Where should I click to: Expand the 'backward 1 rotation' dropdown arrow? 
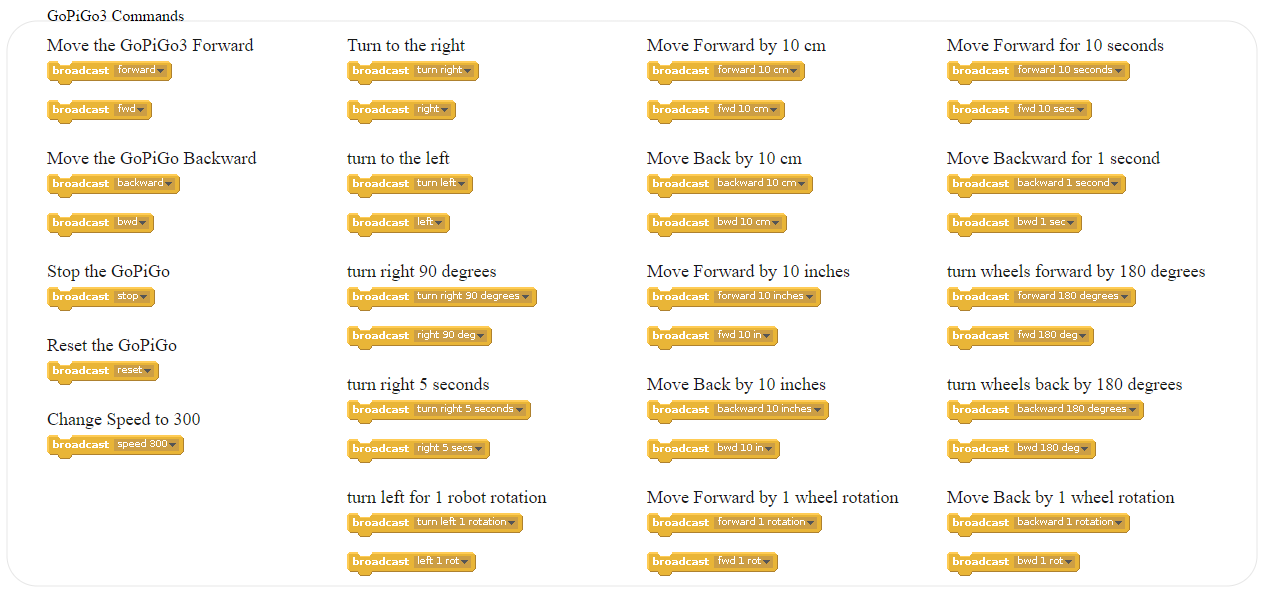[1120, 523]
